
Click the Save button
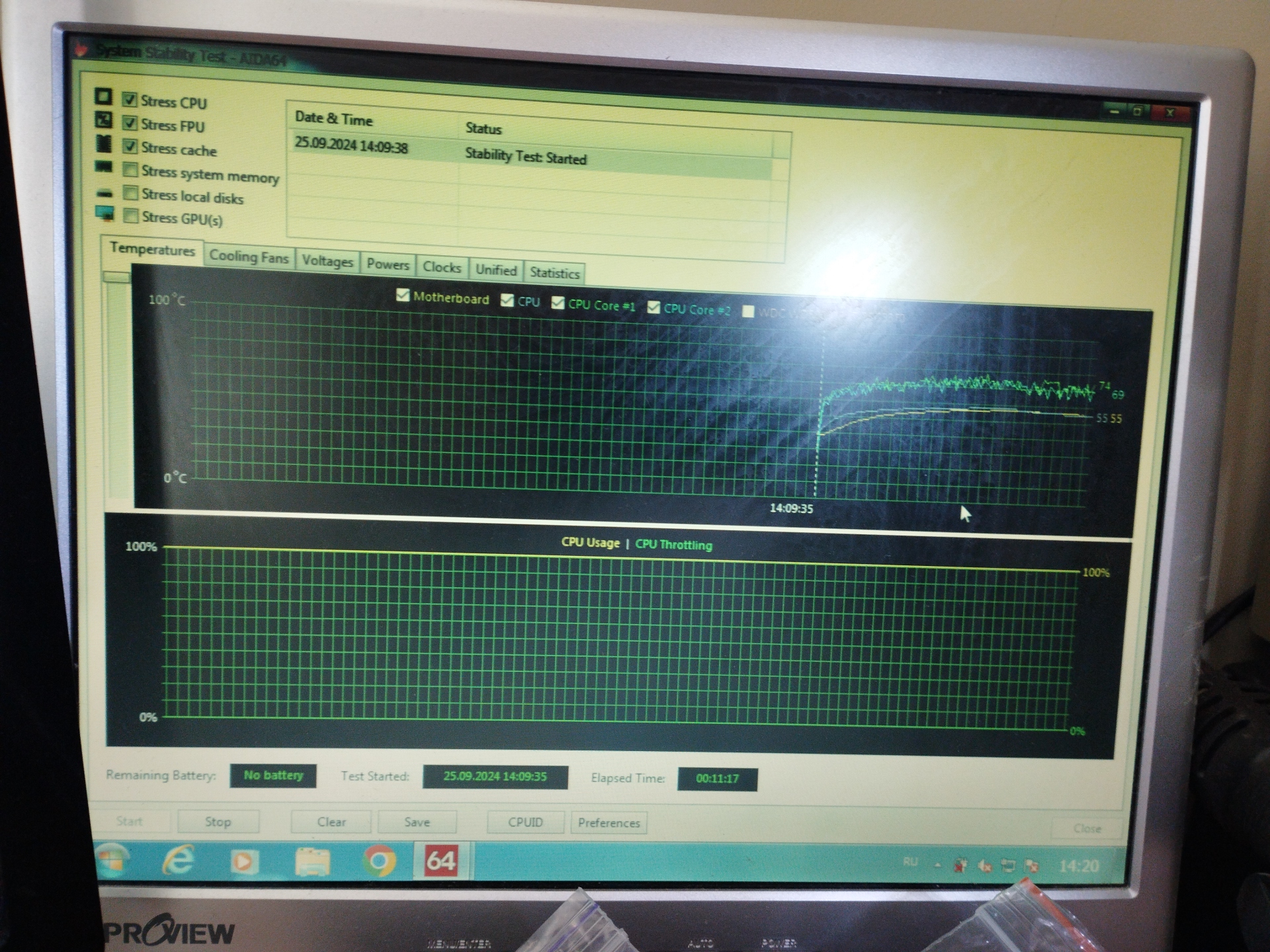417,822
